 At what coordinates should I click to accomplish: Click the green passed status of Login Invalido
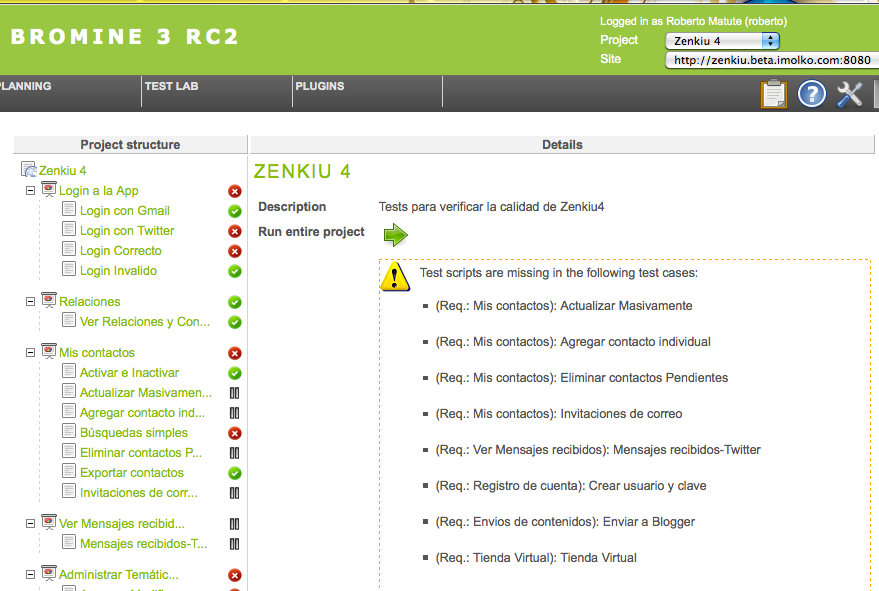[235, 271]
